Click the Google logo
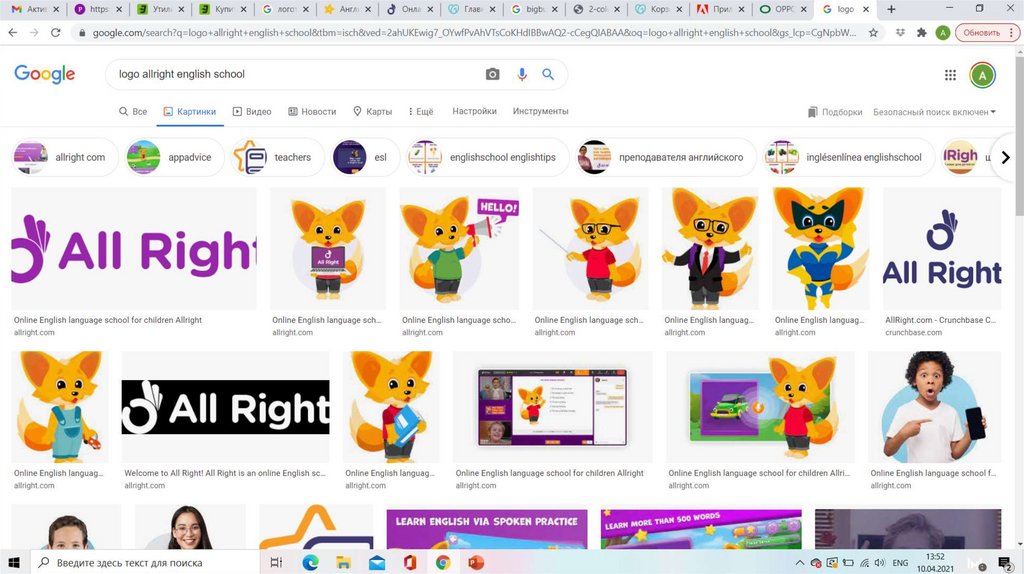This screenshot has width=1024, height=574. 44,74
